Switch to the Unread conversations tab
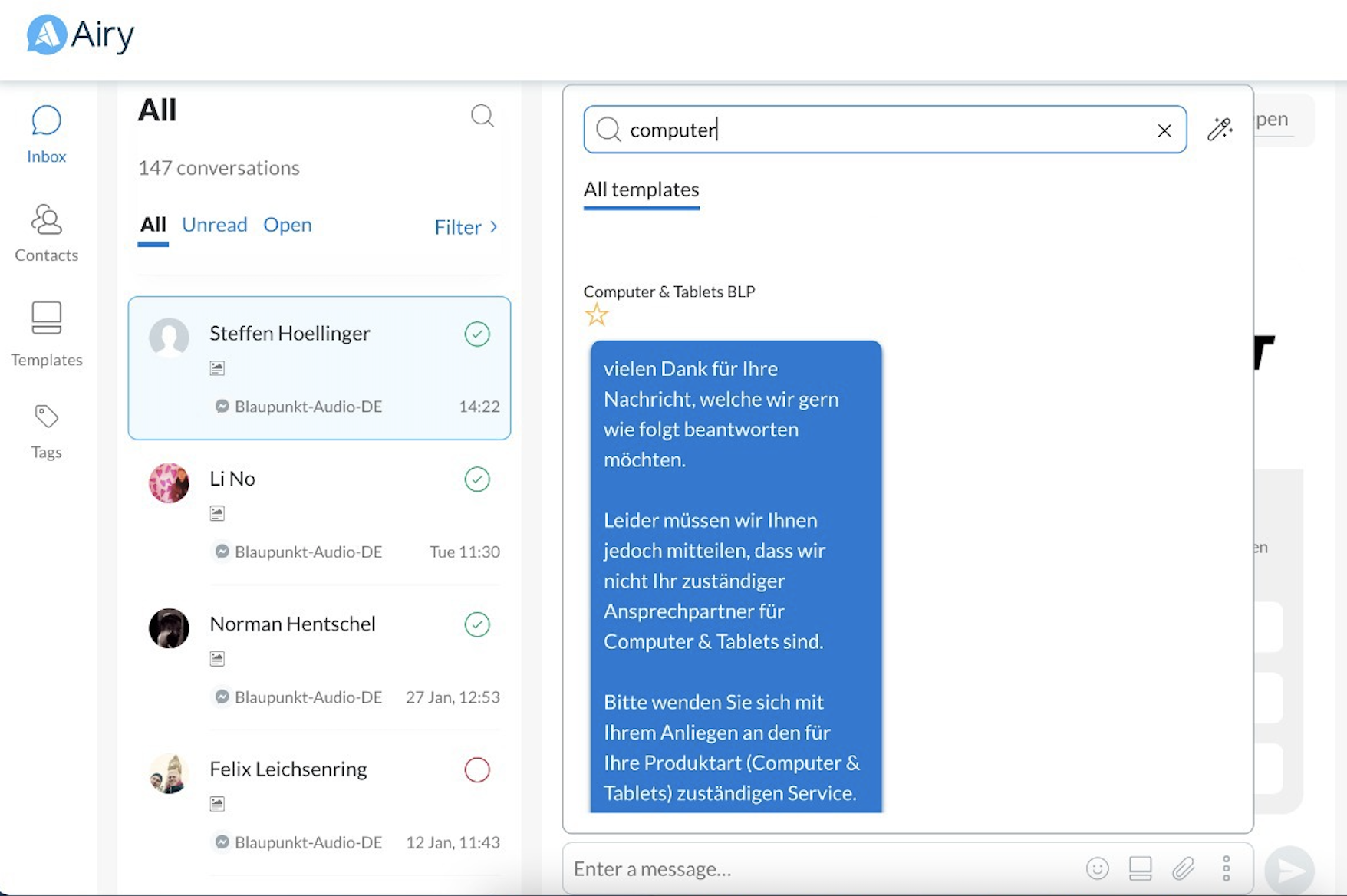 [214, 225]
